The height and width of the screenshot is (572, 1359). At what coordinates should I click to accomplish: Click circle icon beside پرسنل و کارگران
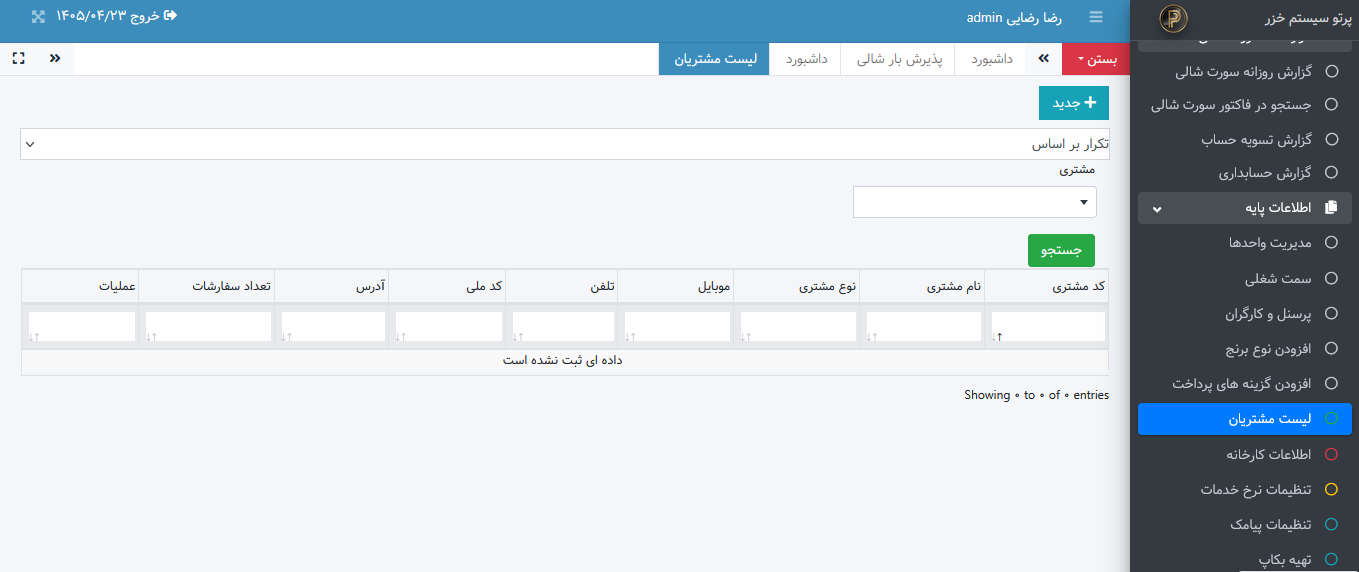[x=1331, y=313]
